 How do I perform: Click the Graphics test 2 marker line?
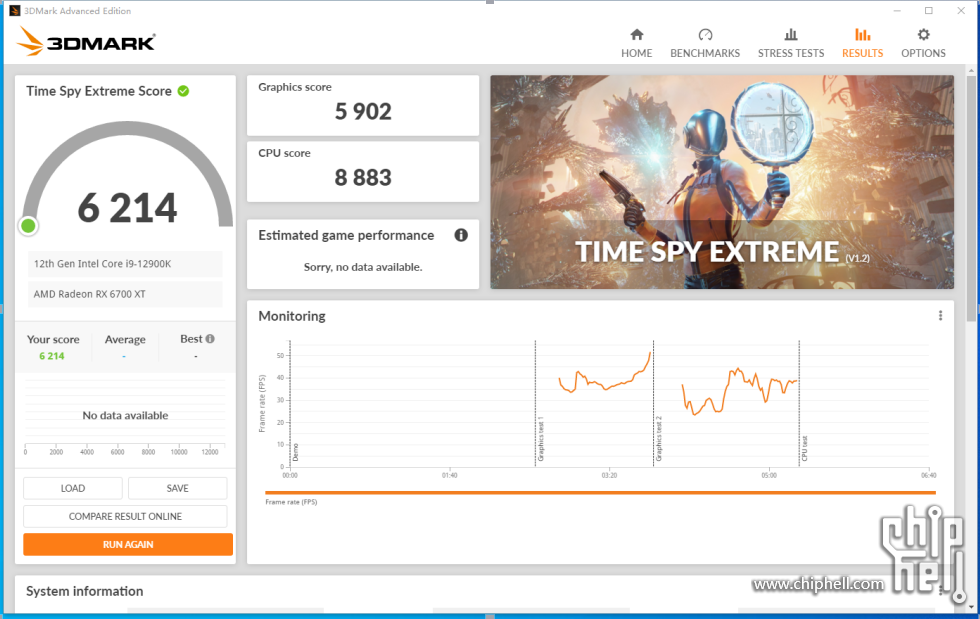(x=654, y=403)
